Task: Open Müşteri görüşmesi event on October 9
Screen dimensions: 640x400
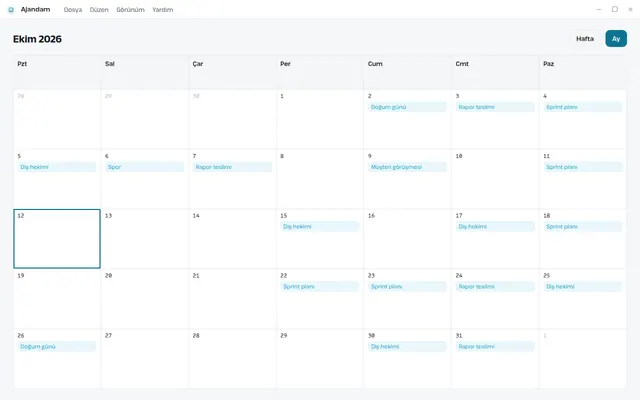Action: (407, 167)
